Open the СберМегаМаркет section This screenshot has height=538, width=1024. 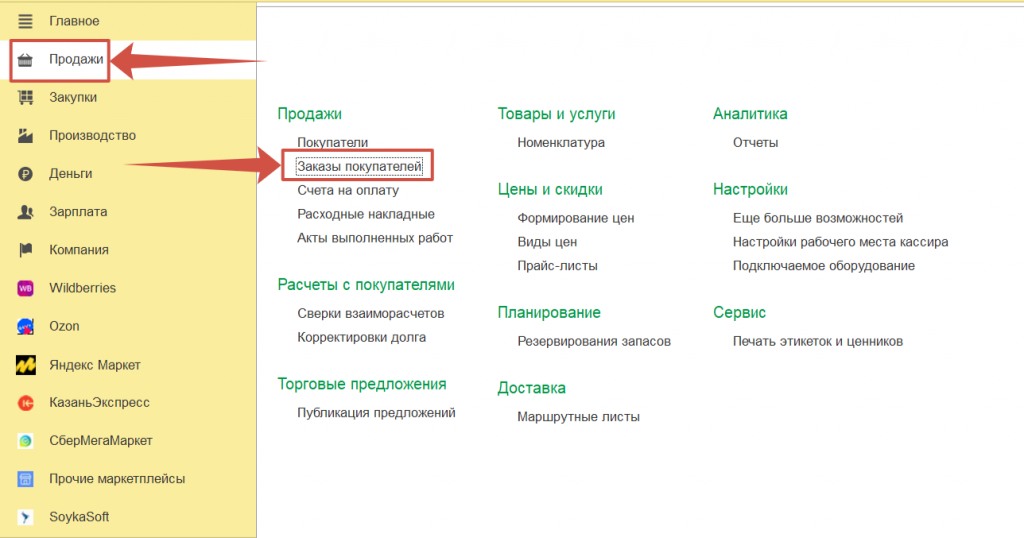pos(100,441)
